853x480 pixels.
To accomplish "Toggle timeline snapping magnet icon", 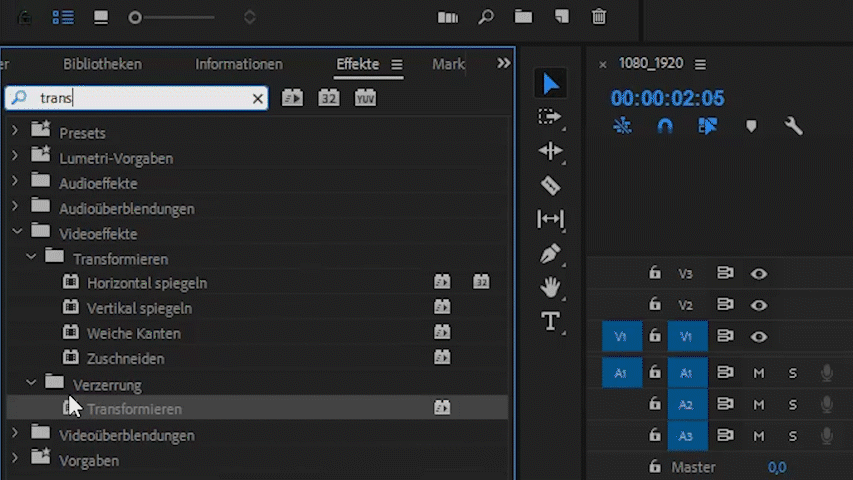I will 664,126.
